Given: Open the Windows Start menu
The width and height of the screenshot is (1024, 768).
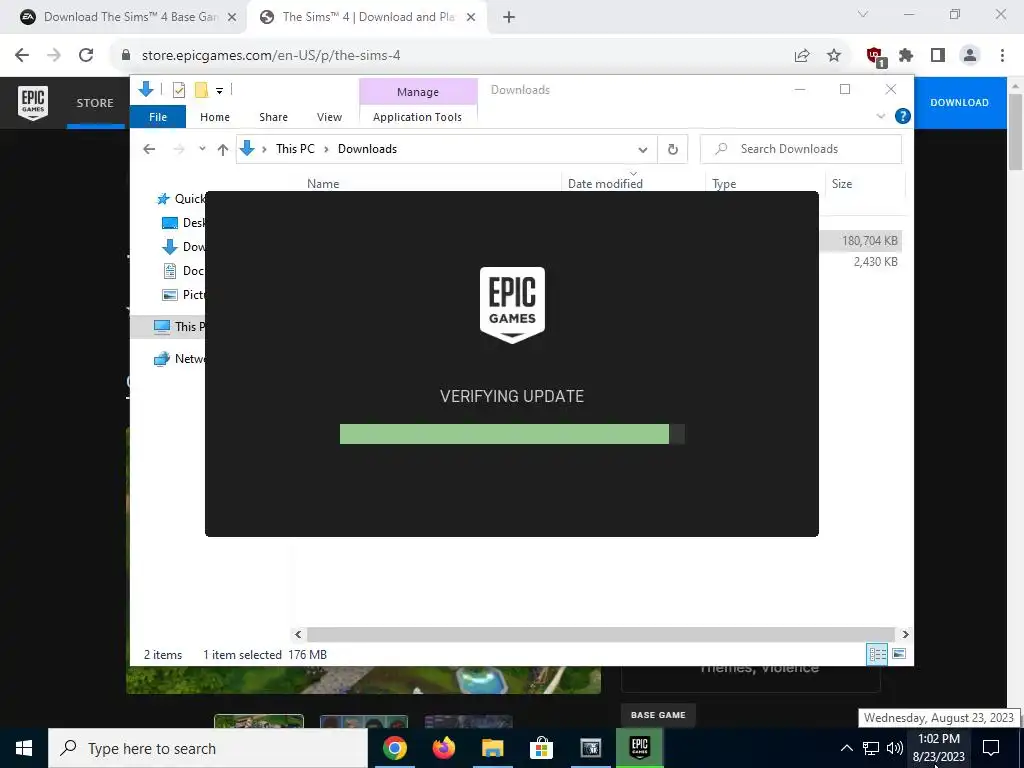Looking at the screenshot, I should click(x=24, y=748).
